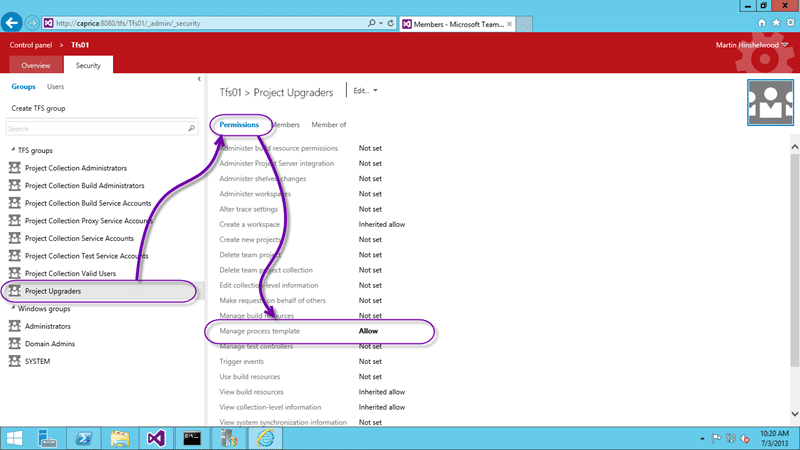Open Server Manager from the taskbar
800x450 pixels.
tap(48, 438)
